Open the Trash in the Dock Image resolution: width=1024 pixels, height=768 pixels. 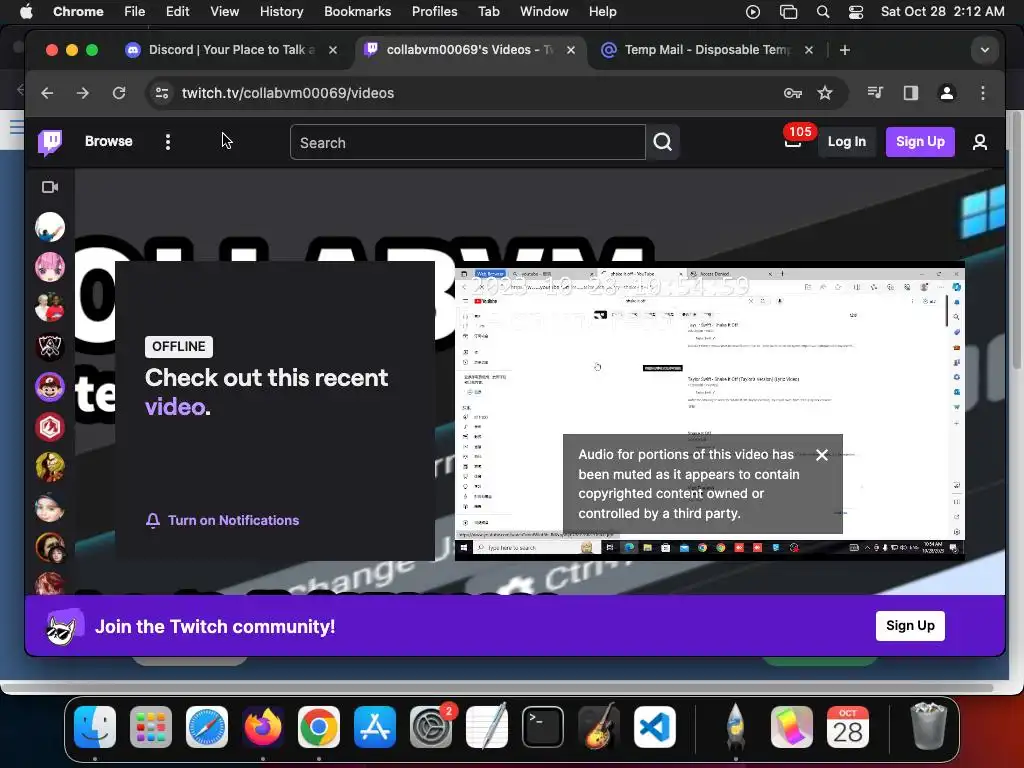[x=928, y=727]
